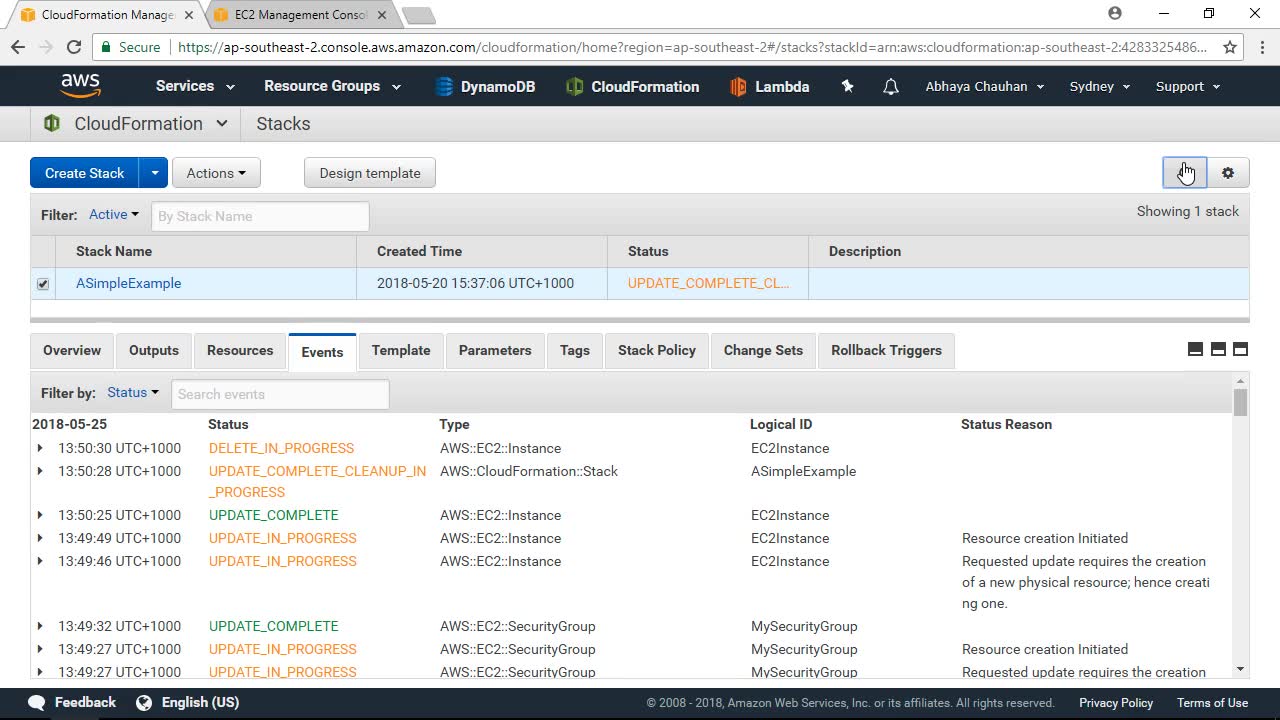Open the Privacy Policy link
The width and height of the screenshot is (1280, 720).
click(x=1116, y=703)
